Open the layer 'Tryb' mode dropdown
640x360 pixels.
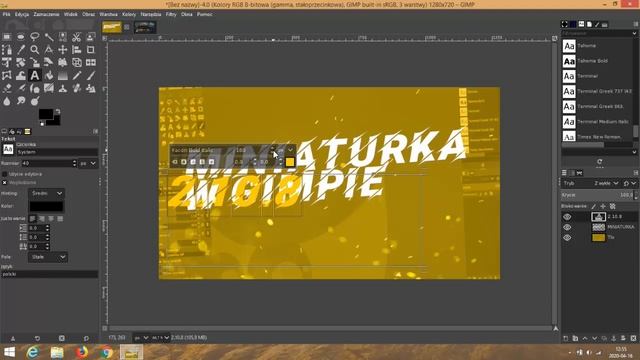(606, 183)
